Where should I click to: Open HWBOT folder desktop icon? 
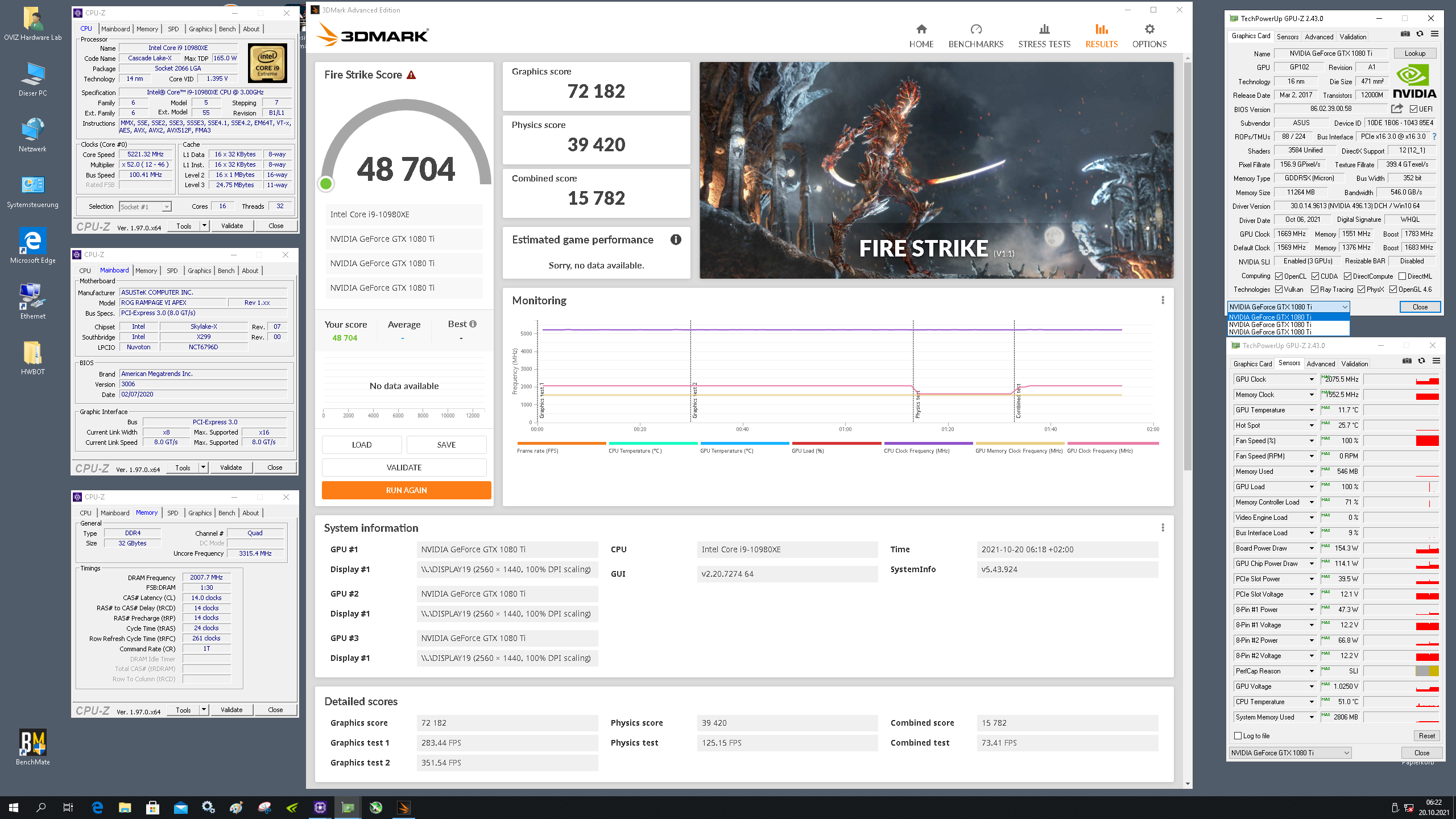coord(33,358)
